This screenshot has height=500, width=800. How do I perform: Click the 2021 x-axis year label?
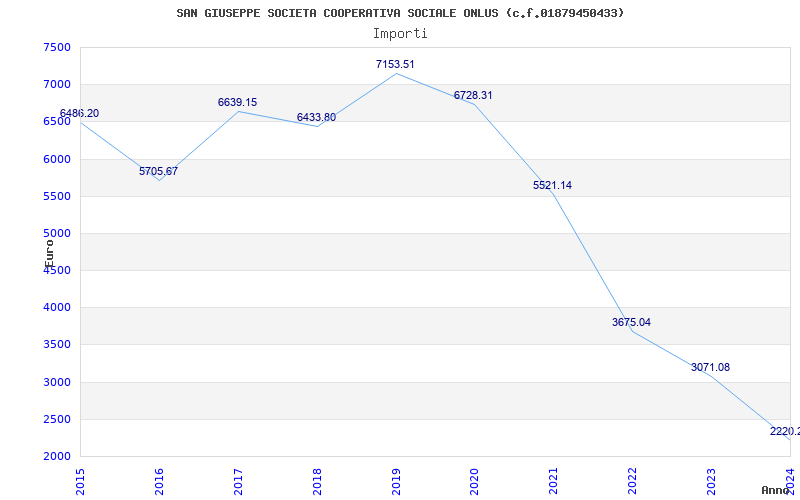pyautogui.click(x=554, y=481)
